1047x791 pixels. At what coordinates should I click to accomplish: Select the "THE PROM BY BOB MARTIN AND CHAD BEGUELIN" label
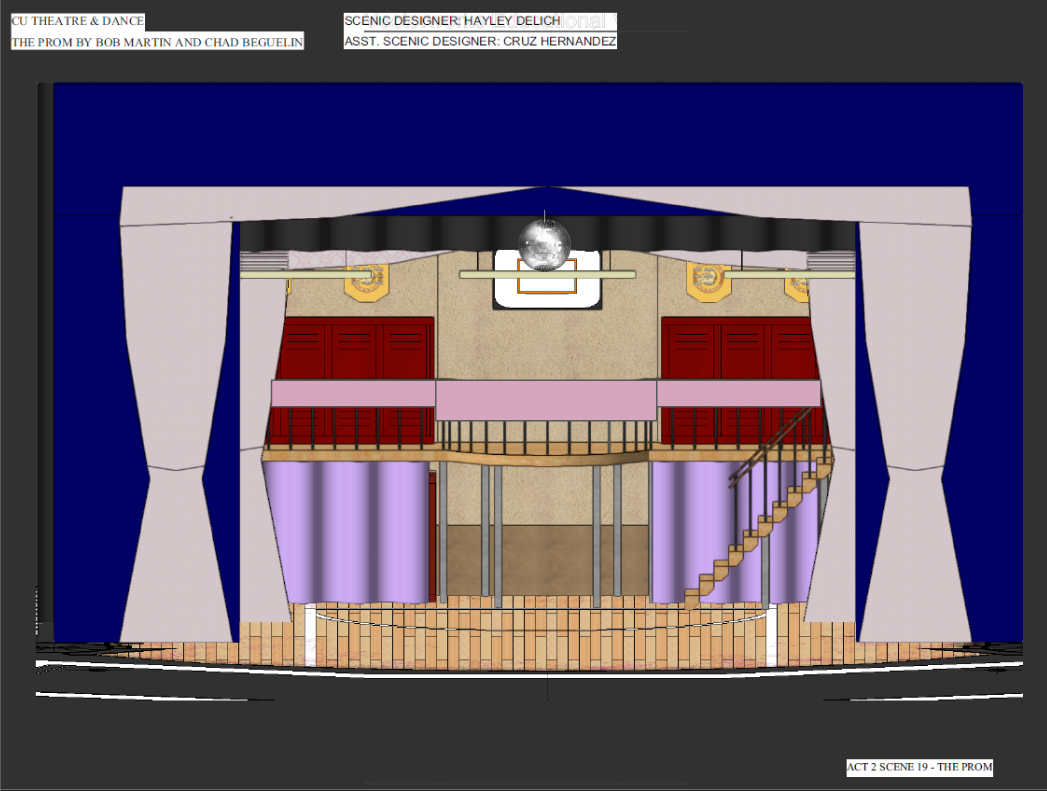coord(156,41)
